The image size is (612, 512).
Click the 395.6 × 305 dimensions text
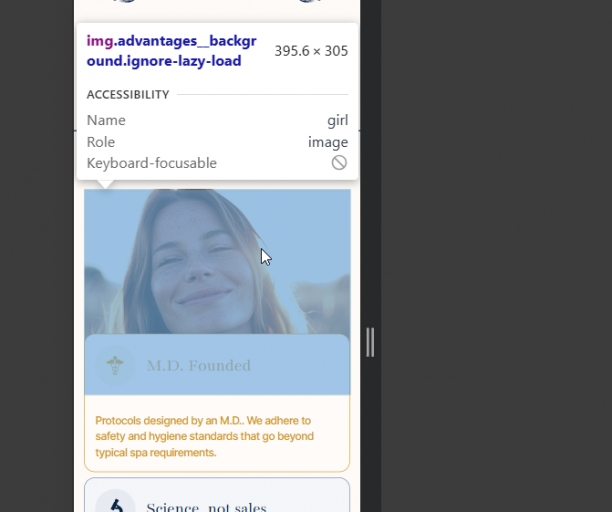(311, 51)
